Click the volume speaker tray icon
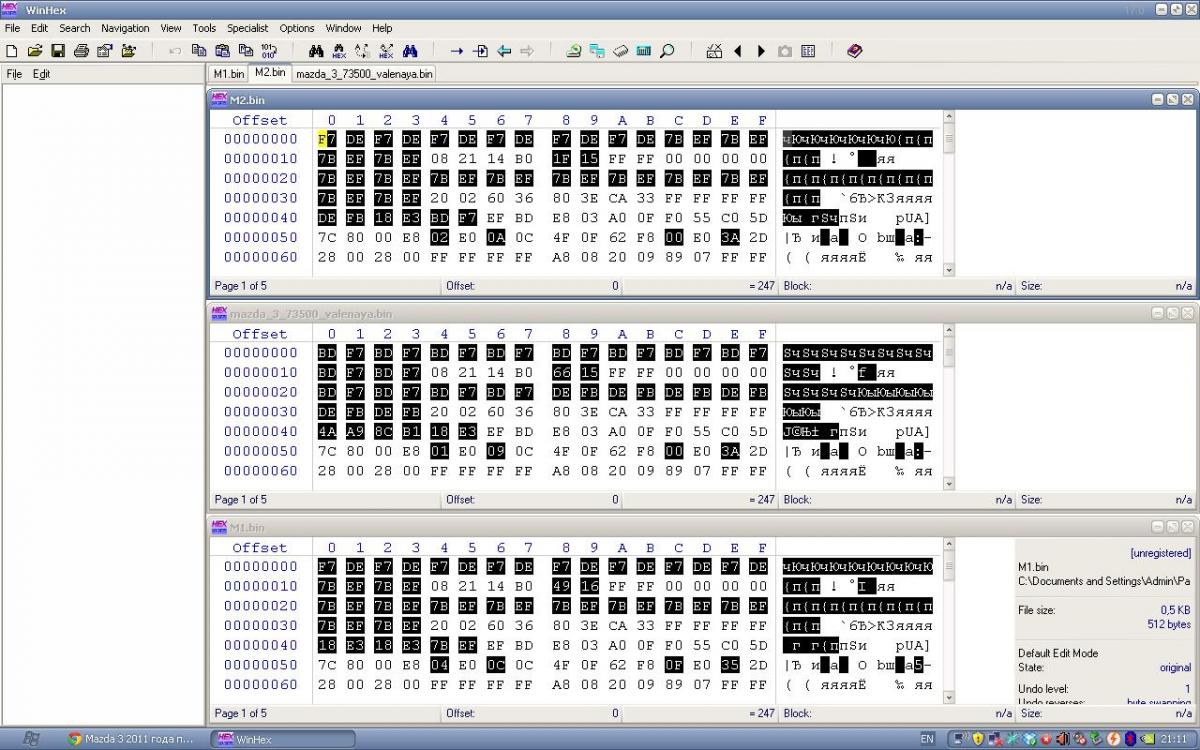The height and width of the screenshot is (750, 1200). pos(1062,739)
